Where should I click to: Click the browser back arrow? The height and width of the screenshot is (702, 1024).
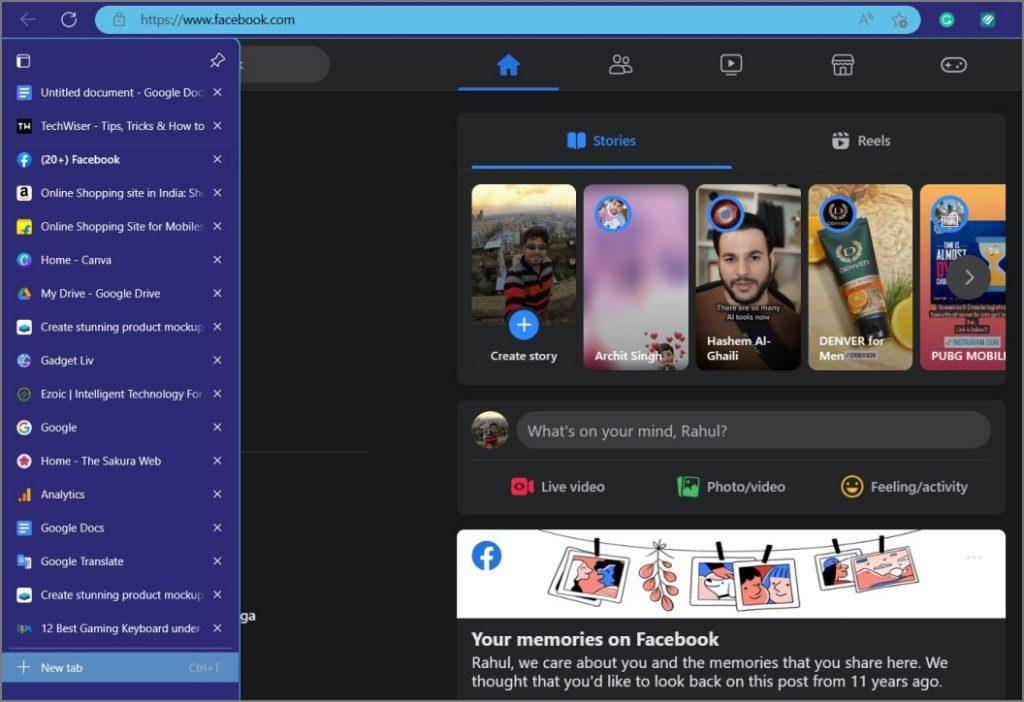pos(27,20)
